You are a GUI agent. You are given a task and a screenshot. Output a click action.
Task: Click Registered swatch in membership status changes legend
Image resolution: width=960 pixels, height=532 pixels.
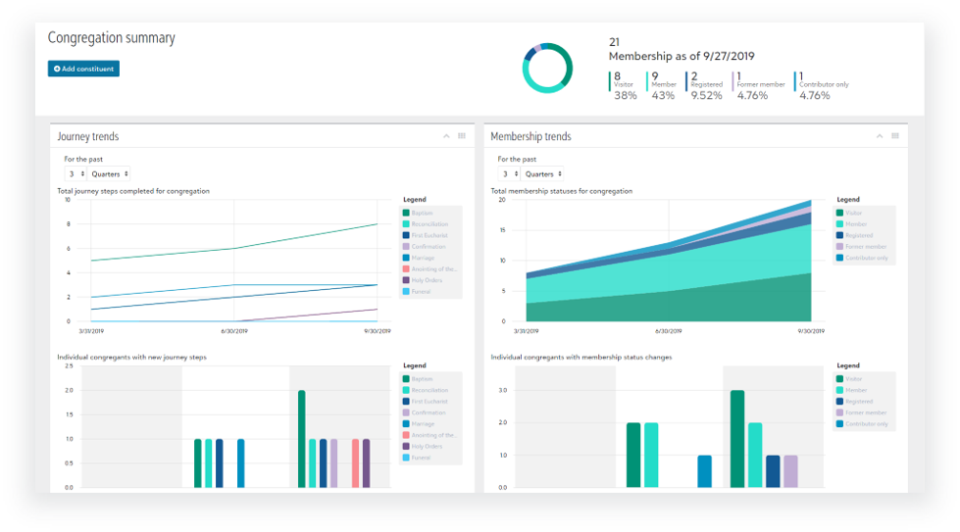(840, 402)
